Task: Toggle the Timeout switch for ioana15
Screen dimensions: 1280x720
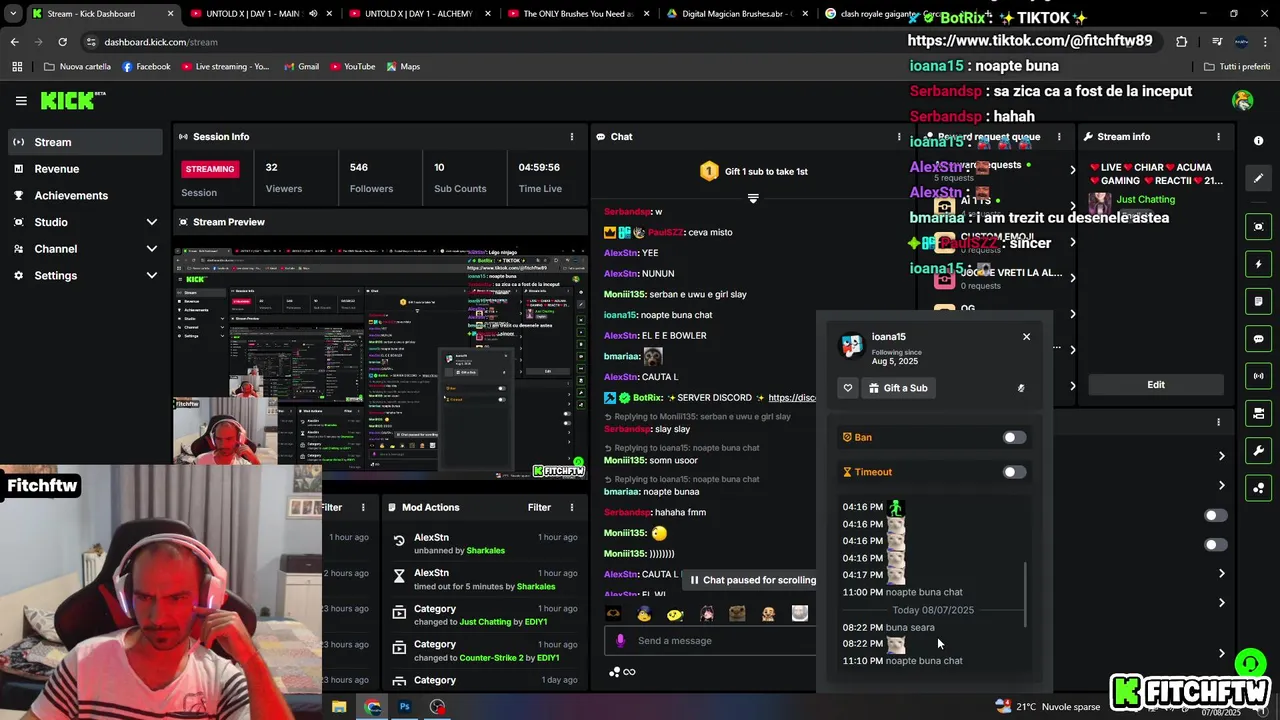Action: click(x=1013, y=472)
